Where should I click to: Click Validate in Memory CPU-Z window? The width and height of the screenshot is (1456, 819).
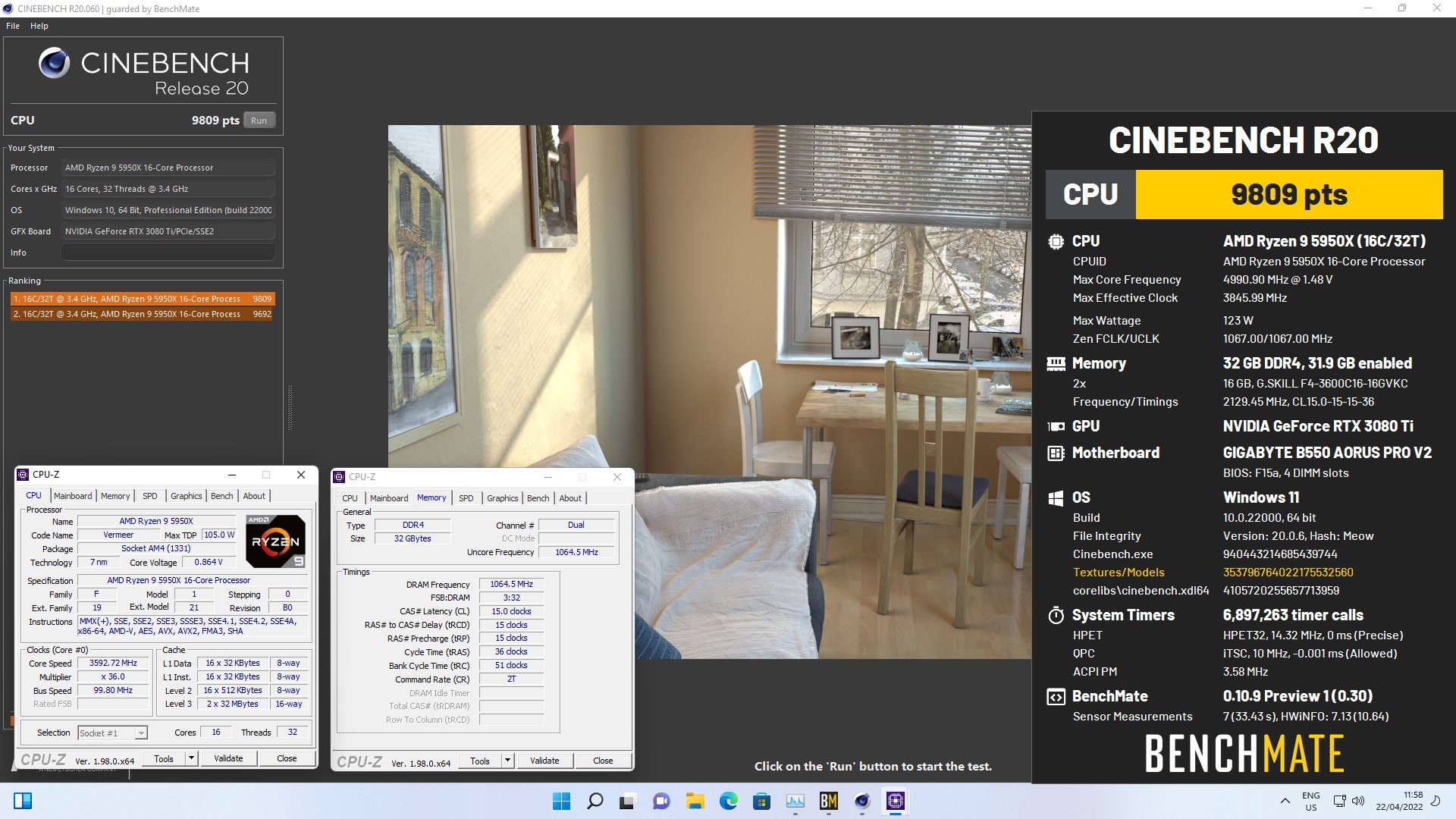coord(544,761)
